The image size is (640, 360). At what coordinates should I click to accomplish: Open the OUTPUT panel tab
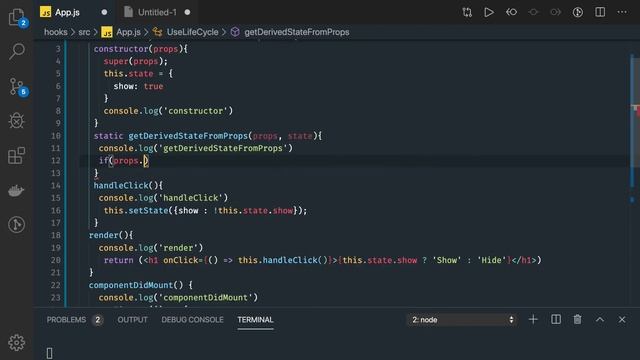coord(132,320)
